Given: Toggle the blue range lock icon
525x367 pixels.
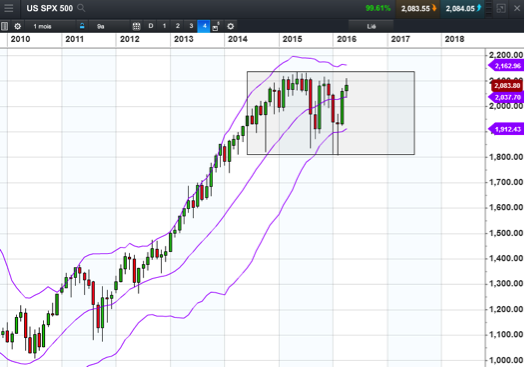Looking at the screenshot, I should 82,26.
